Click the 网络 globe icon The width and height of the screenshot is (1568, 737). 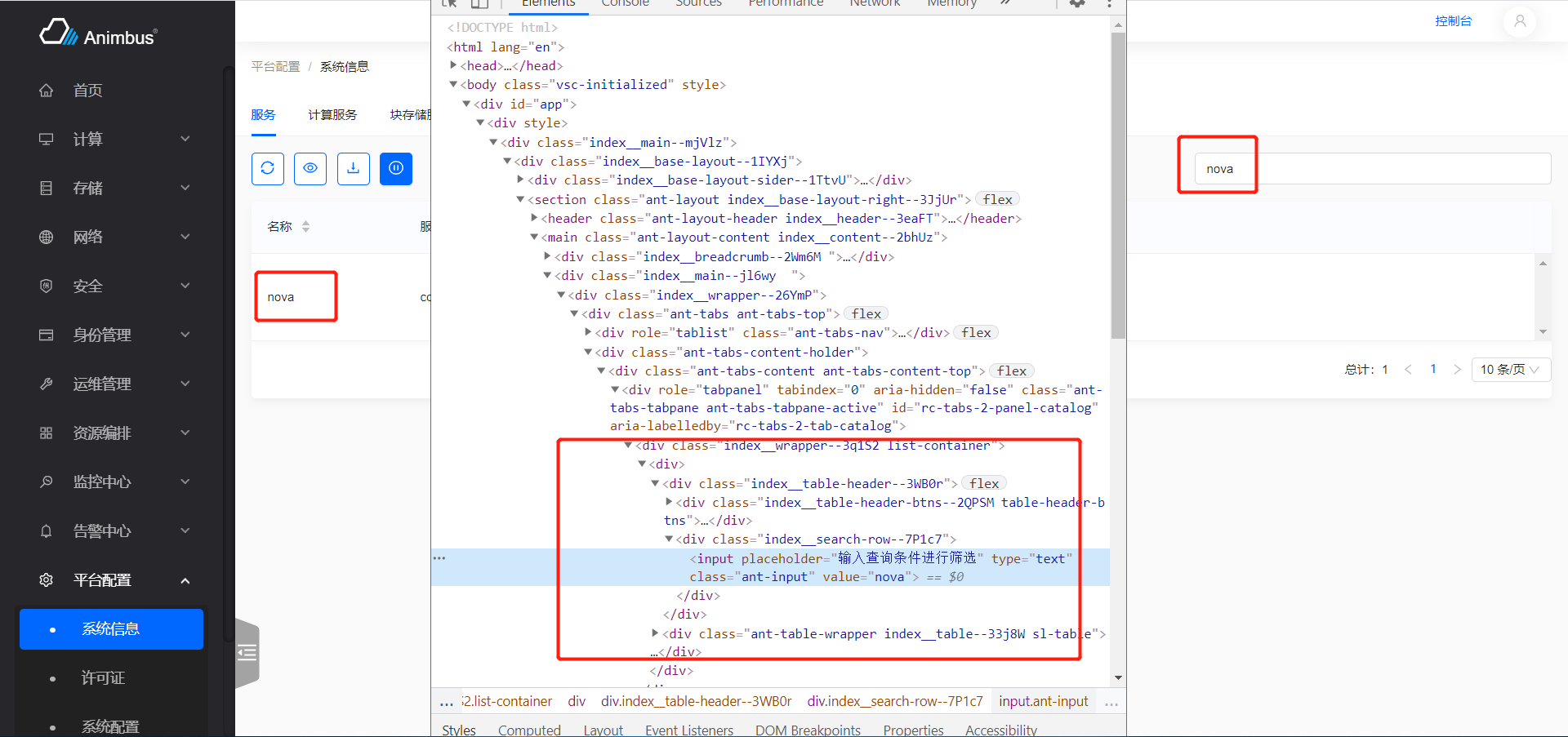pos(47,238)
